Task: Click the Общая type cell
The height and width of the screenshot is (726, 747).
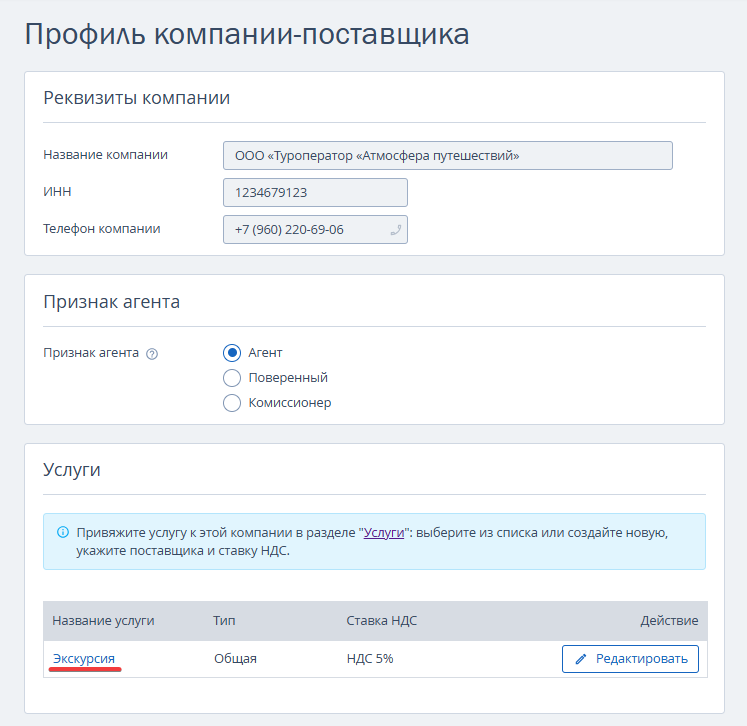Action: (235, 659)
